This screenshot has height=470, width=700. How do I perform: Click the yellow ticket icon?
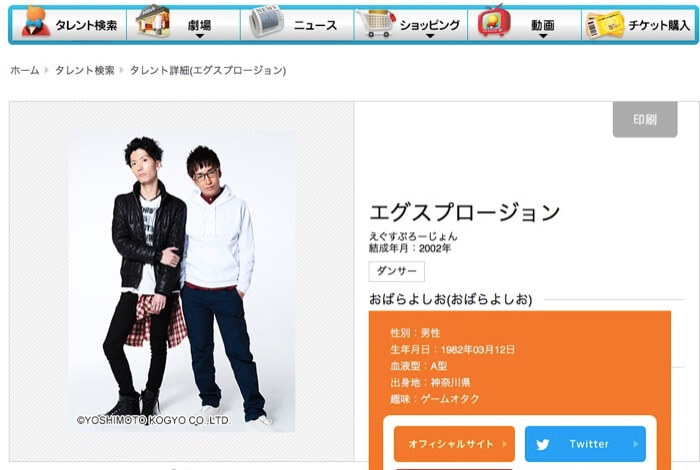point(605,25)
